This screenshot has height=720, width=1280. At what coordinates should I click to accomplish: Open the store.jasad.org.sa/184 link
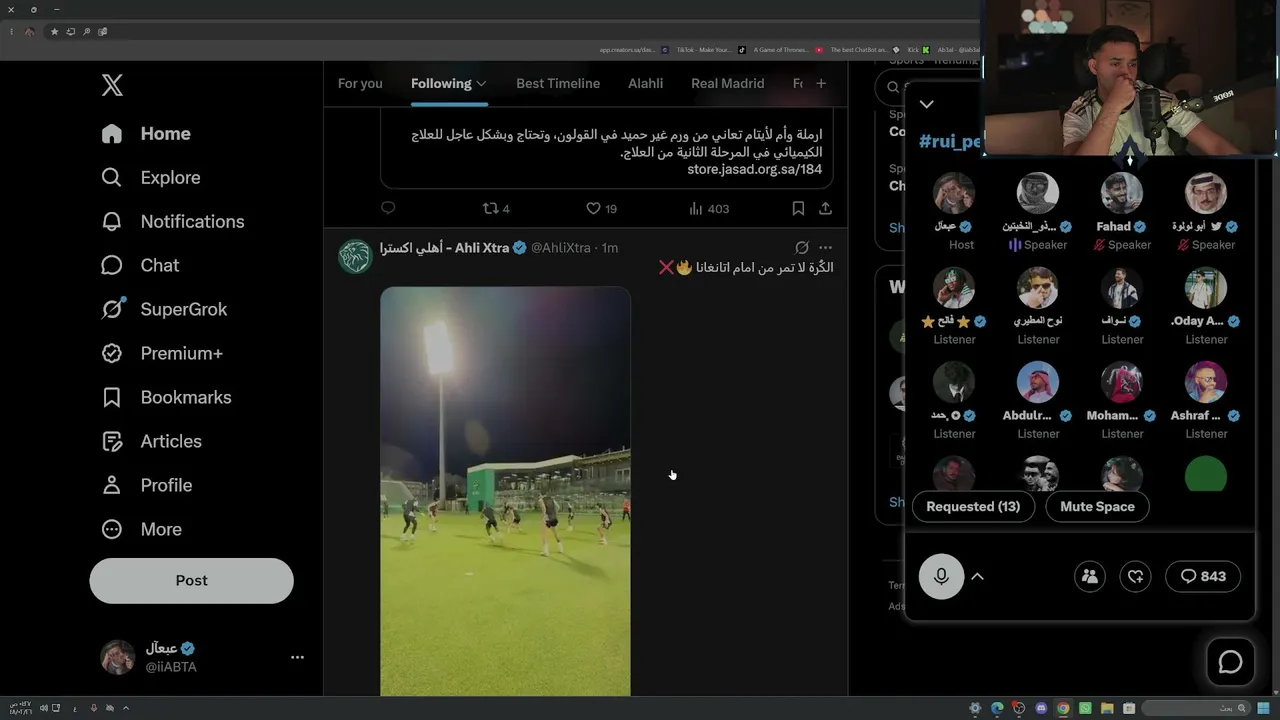pyautogui.click(x=754, y=169)
